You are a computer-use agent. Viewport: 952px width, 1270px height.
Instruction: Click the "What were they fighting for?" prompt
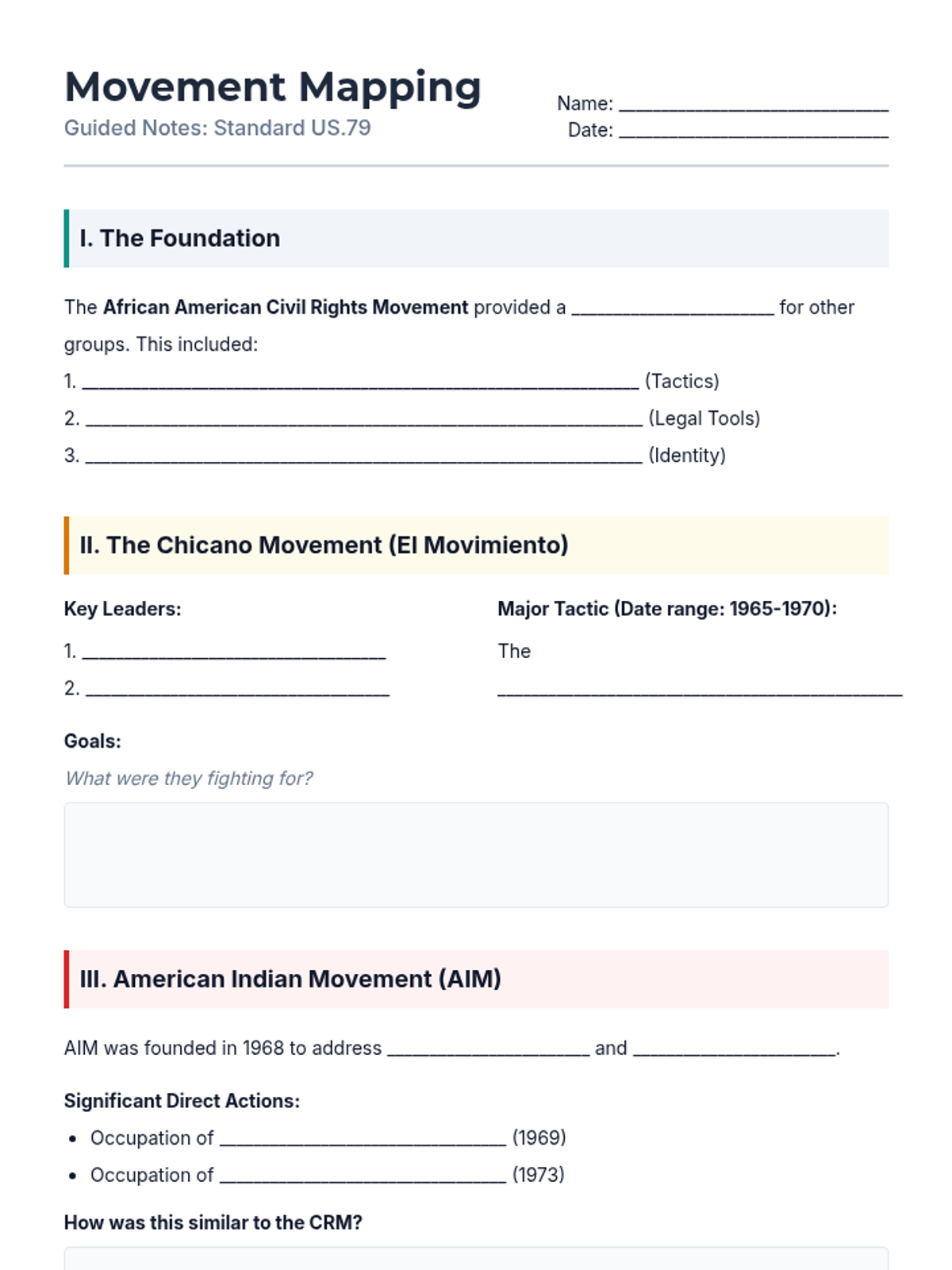coord(189,779)
